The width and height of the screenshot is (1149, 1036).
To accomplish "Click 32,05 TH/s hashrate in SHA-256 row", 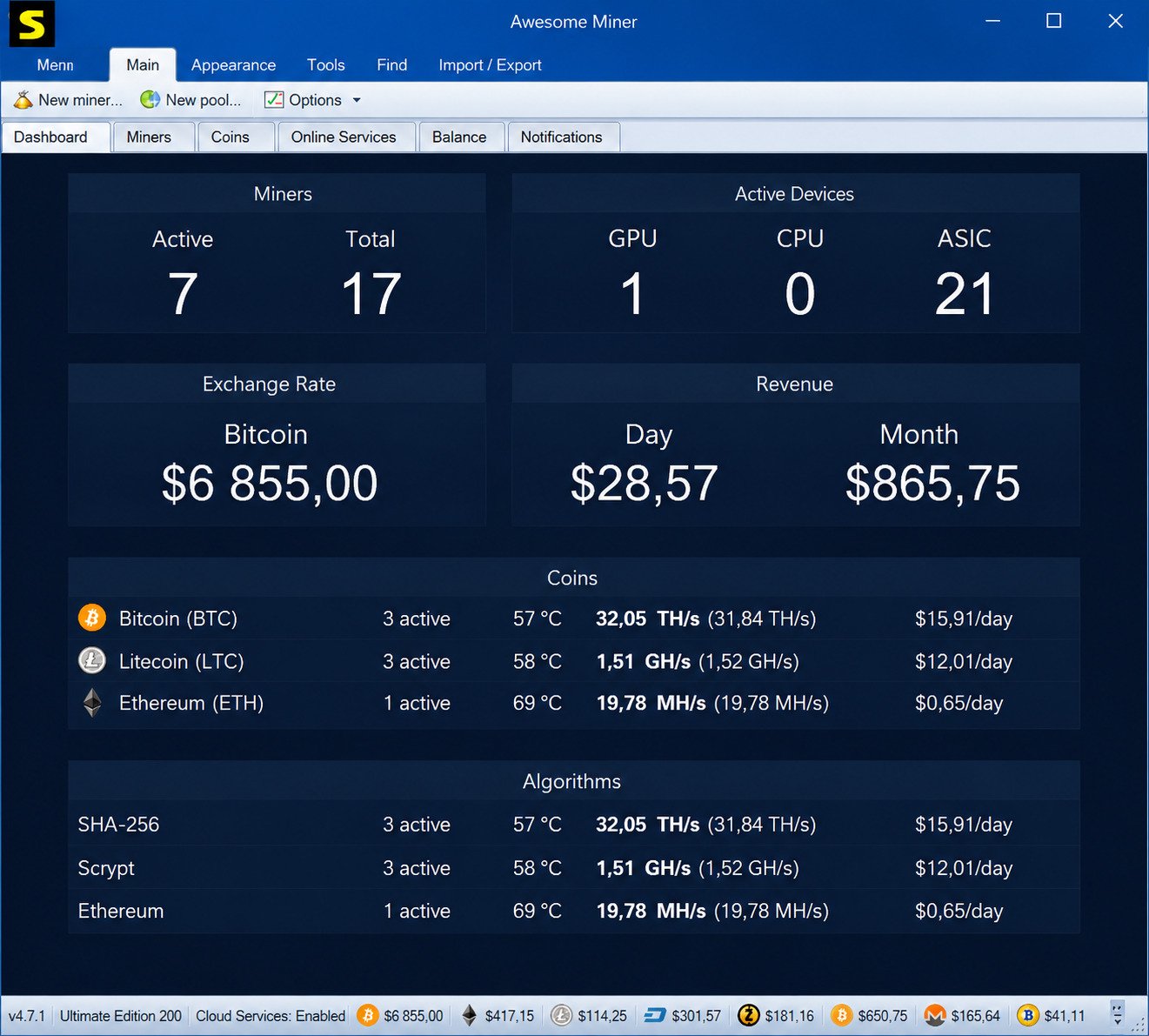I will (648, 824).
